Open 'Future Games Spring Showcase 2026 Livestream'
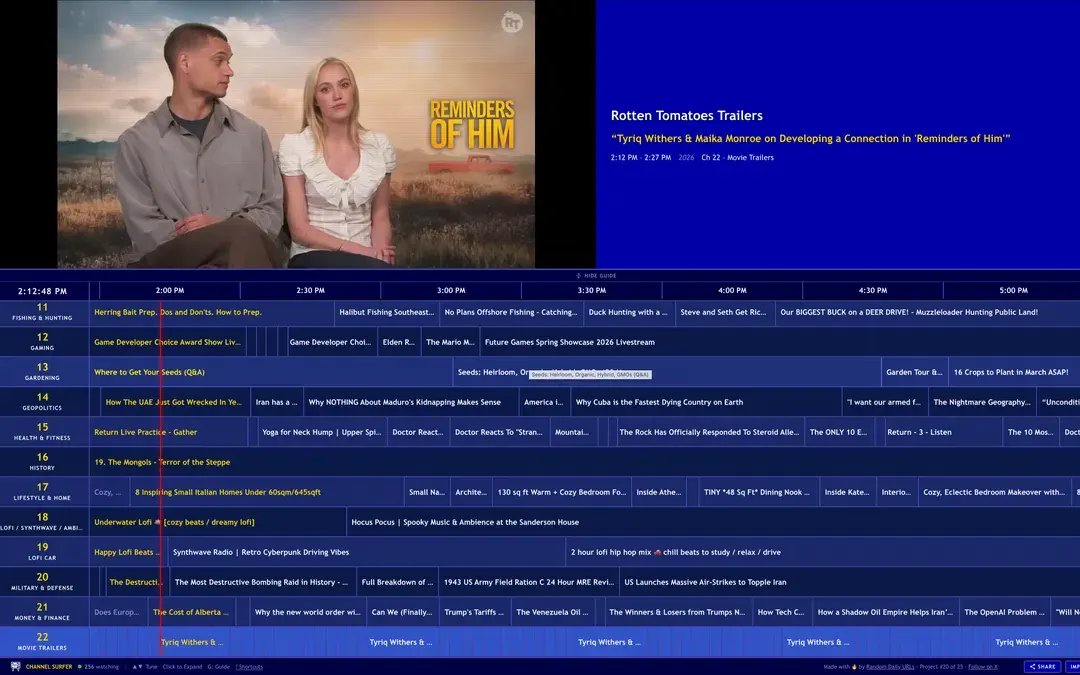This screenshot has width=1080, height=675. (x=780, y=342)
